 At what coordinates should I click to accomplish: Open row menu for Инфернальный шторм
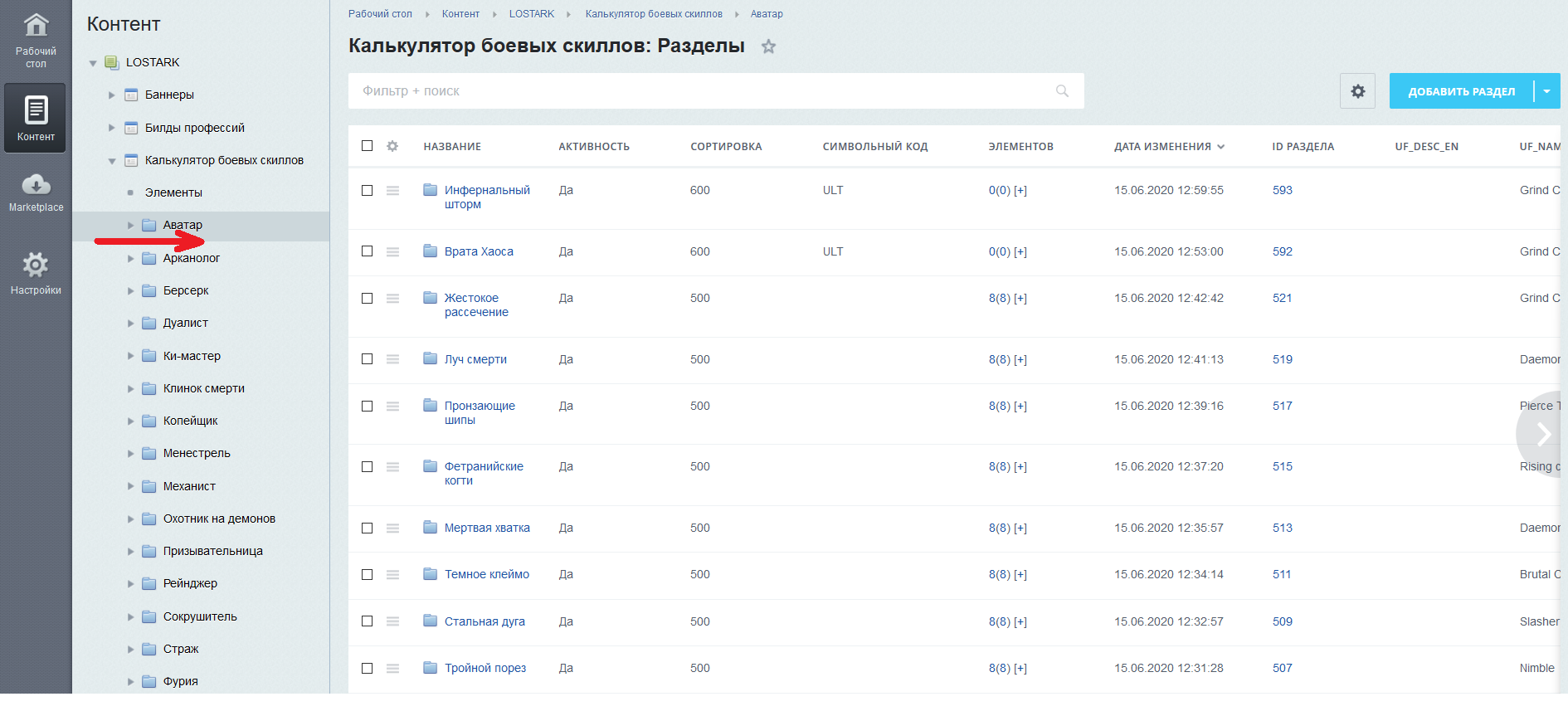(x=392, y=191)
